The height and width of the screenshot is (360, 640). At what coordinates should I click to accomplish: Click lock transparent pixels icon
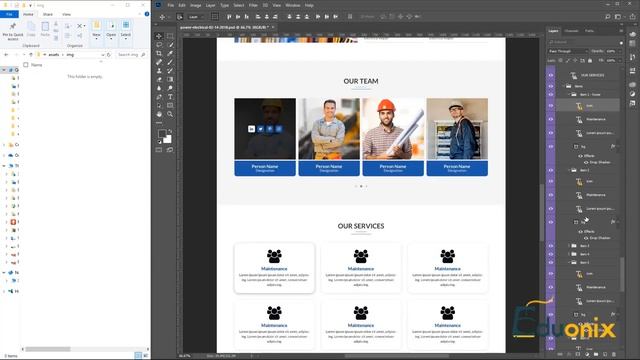(x=560, y=60)
